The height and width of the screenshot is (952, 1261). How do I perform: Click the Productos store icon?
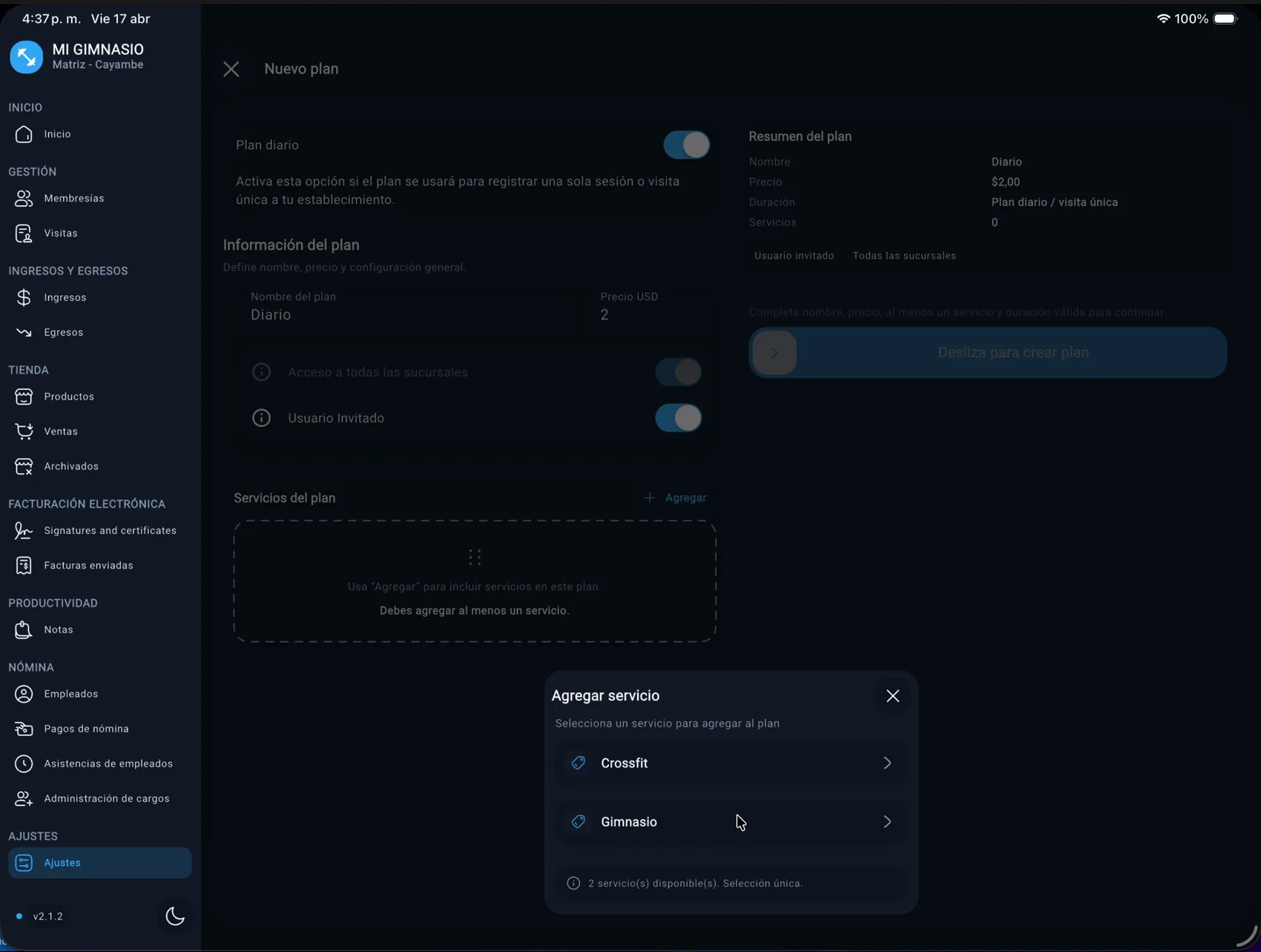click(24, 397)
